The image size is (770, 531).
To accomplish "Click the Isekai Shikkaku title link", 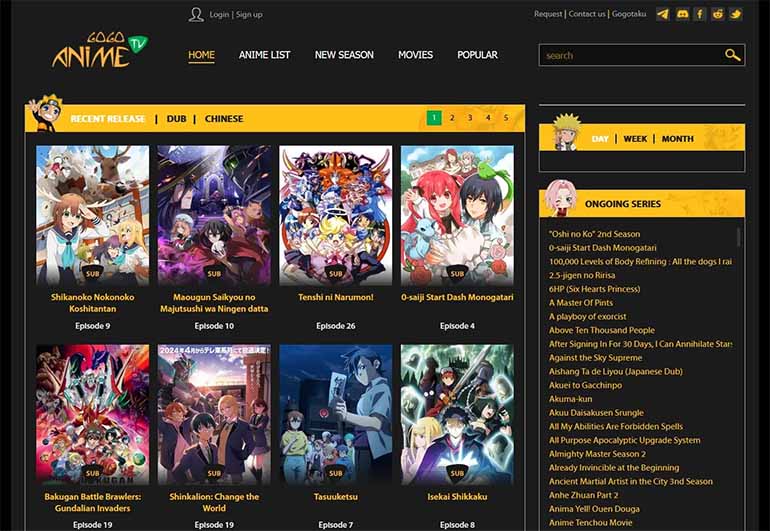I will 457,497.
